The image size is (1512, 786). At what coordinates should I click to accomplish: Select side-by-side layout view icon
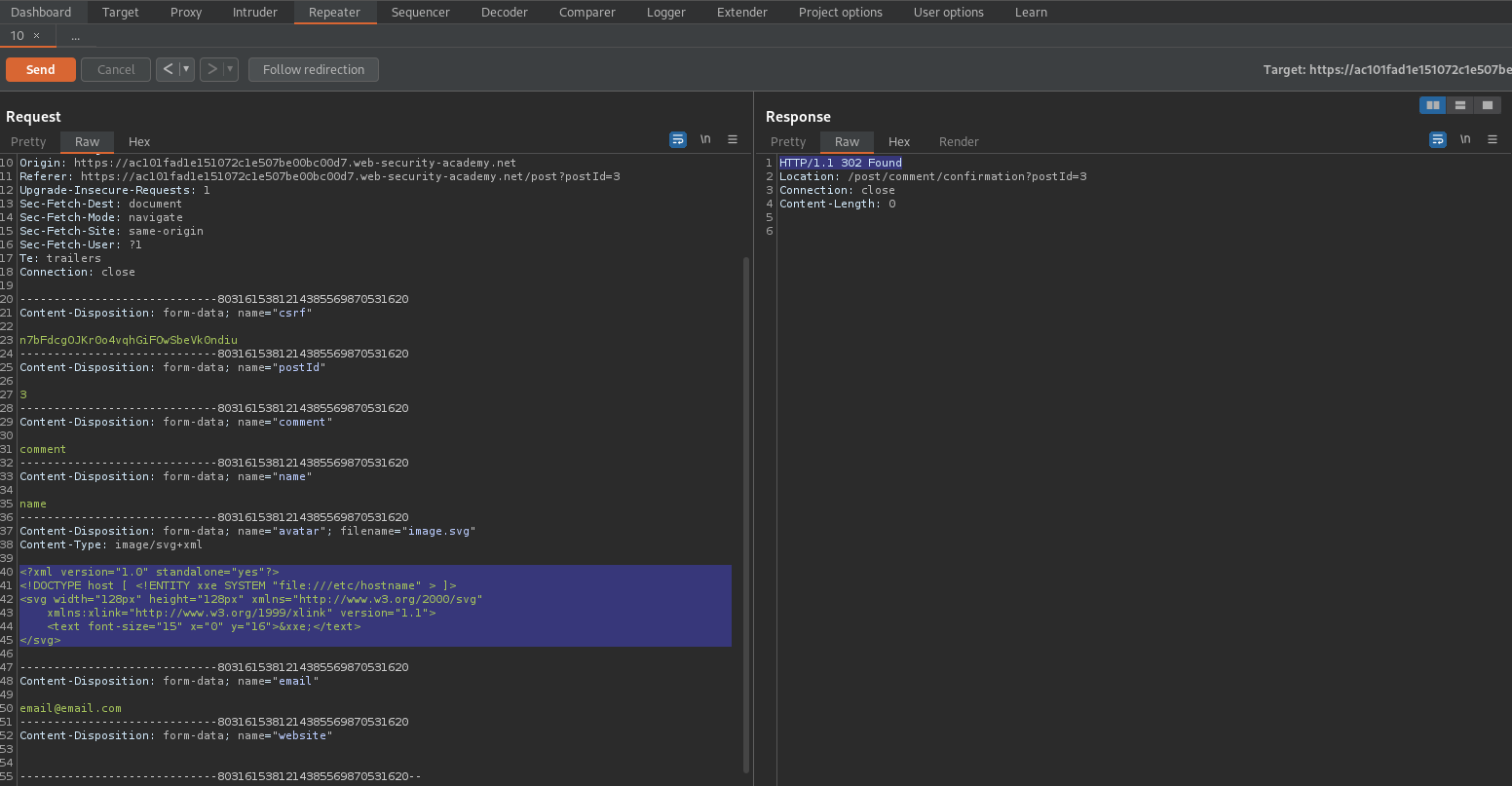click(1433, 105)
